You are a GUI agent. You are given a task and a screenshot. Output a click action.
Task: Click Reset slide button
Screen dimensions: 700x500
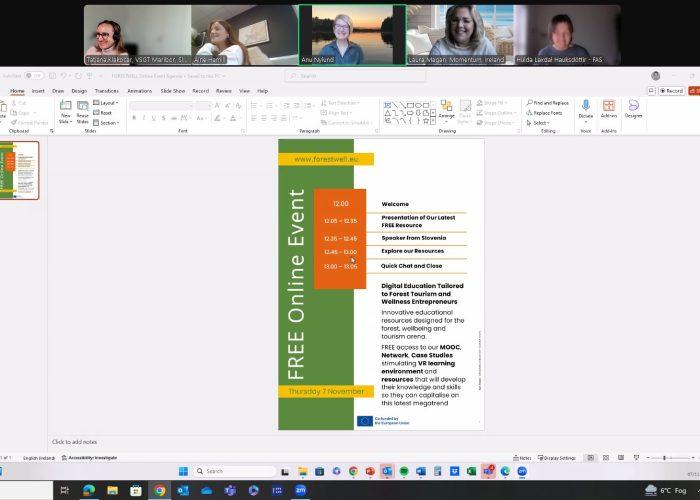(105, 113)
